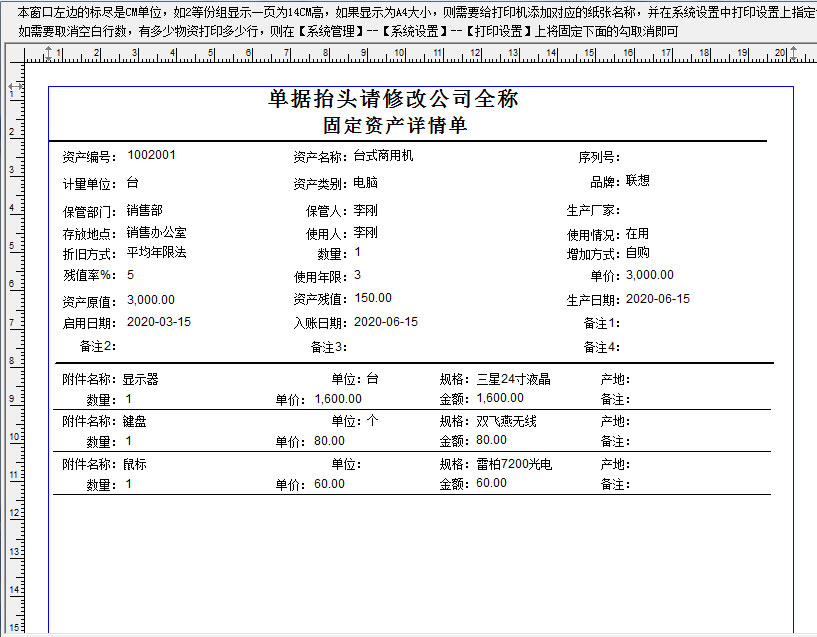Screen dimensions: 817x637
Task: Click the production date value 2020-06-15
Action: tap(657, 299)
